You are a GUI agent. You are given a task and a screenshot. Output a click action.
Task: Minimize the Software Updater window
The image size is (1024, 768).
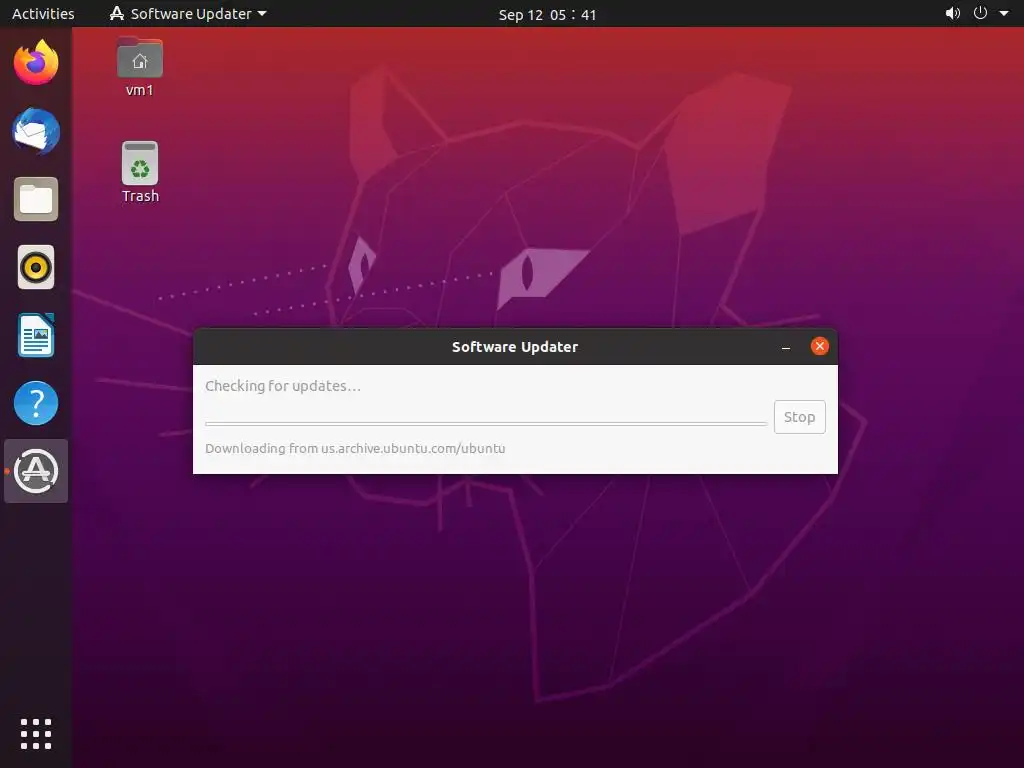786,347
